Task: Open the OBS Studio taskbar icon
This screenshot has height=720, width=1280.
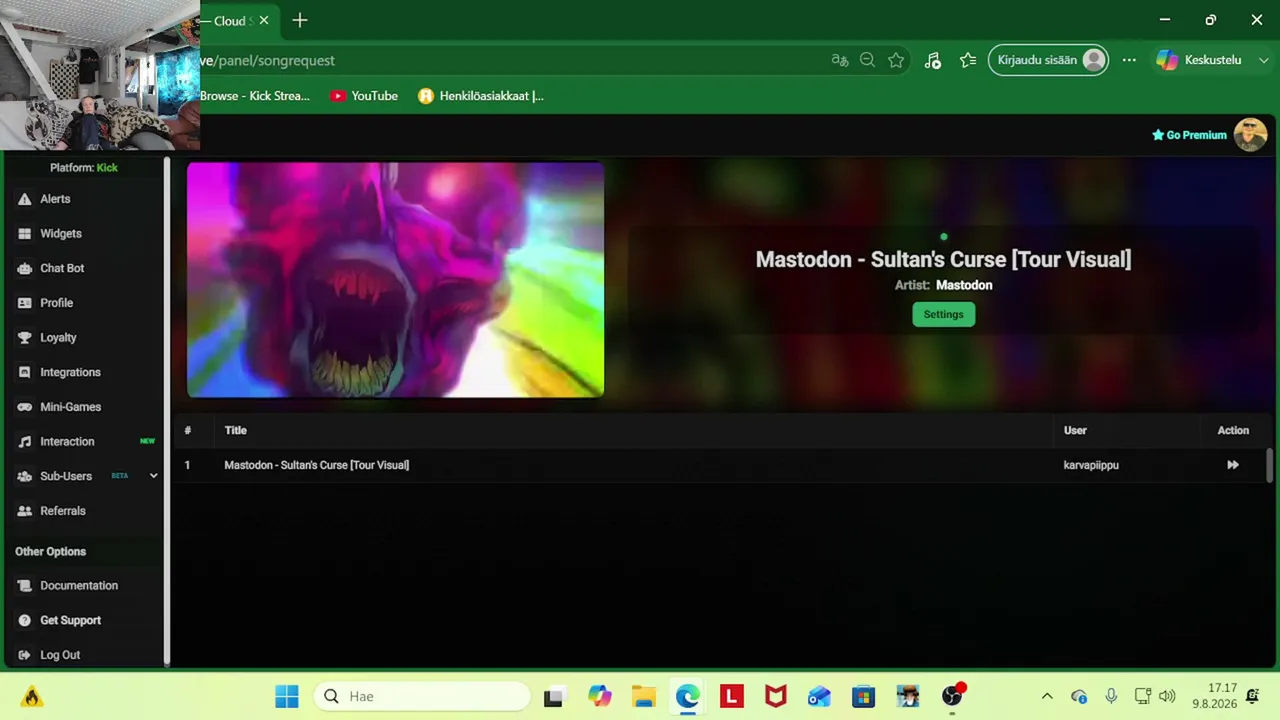Action: click(x=952, y=696)
